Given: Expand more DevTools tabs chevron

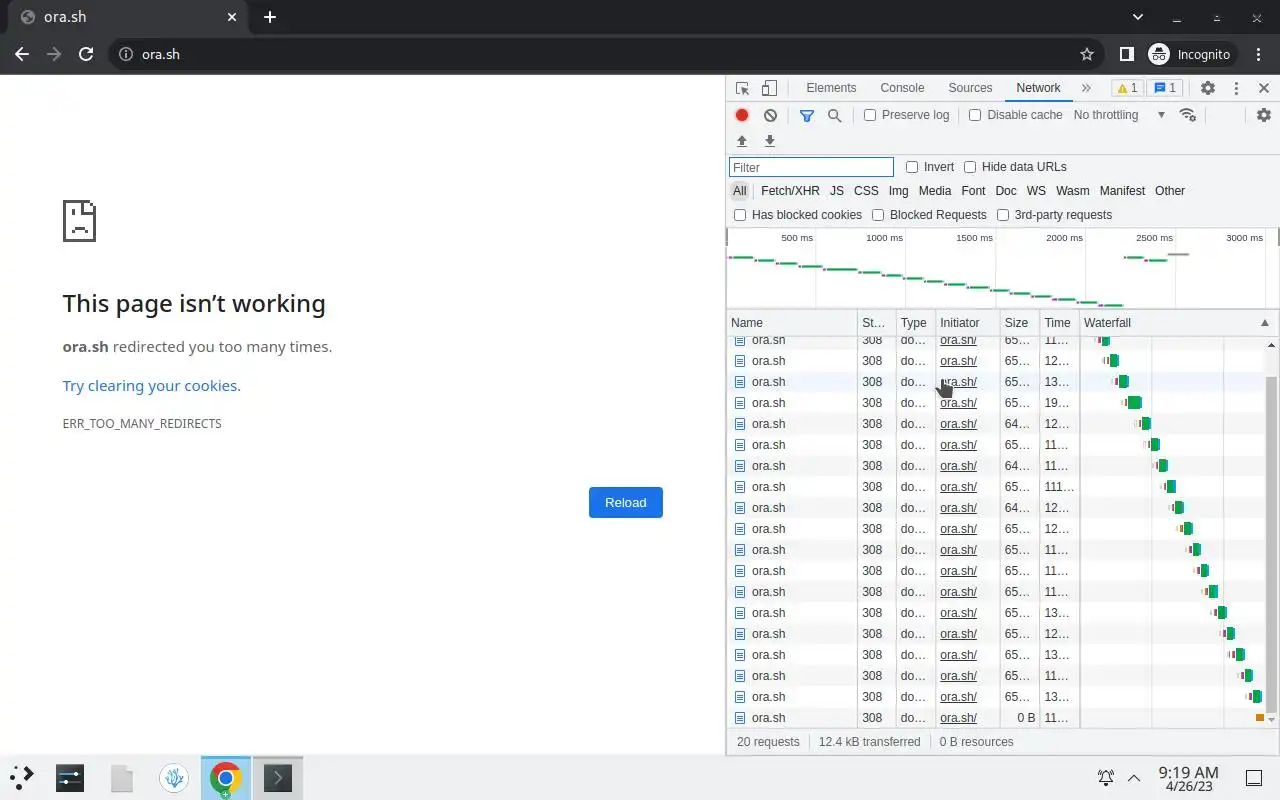Looking at the screenshot, I should point(1086,88).
